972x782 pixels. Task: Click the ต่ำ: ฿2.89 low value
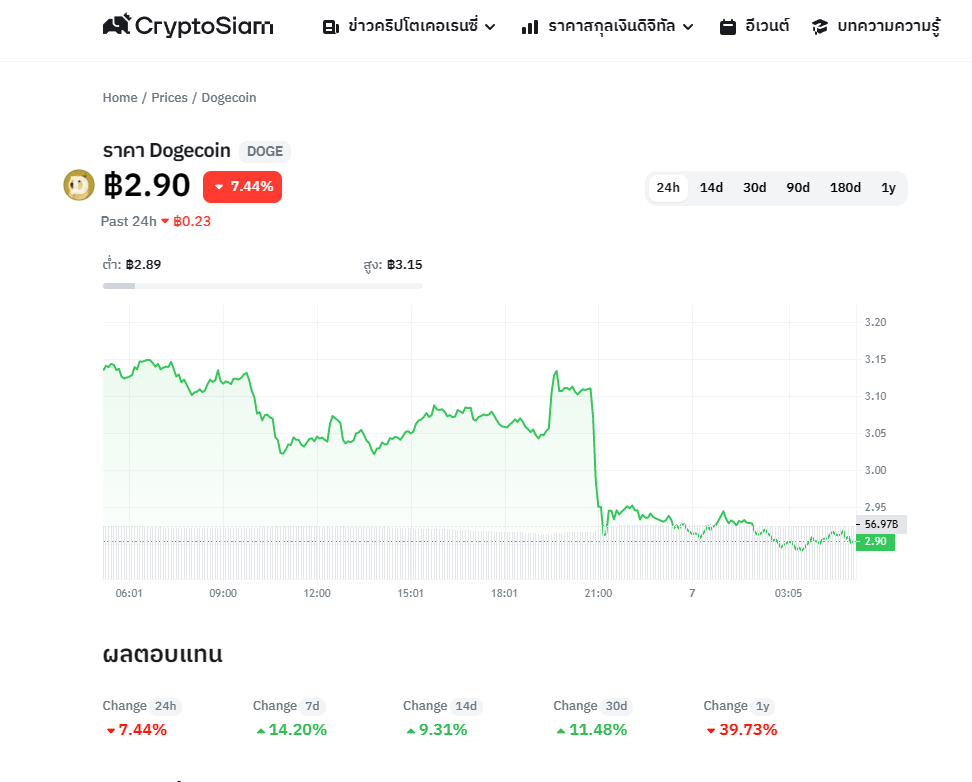(x=131, y=264)
